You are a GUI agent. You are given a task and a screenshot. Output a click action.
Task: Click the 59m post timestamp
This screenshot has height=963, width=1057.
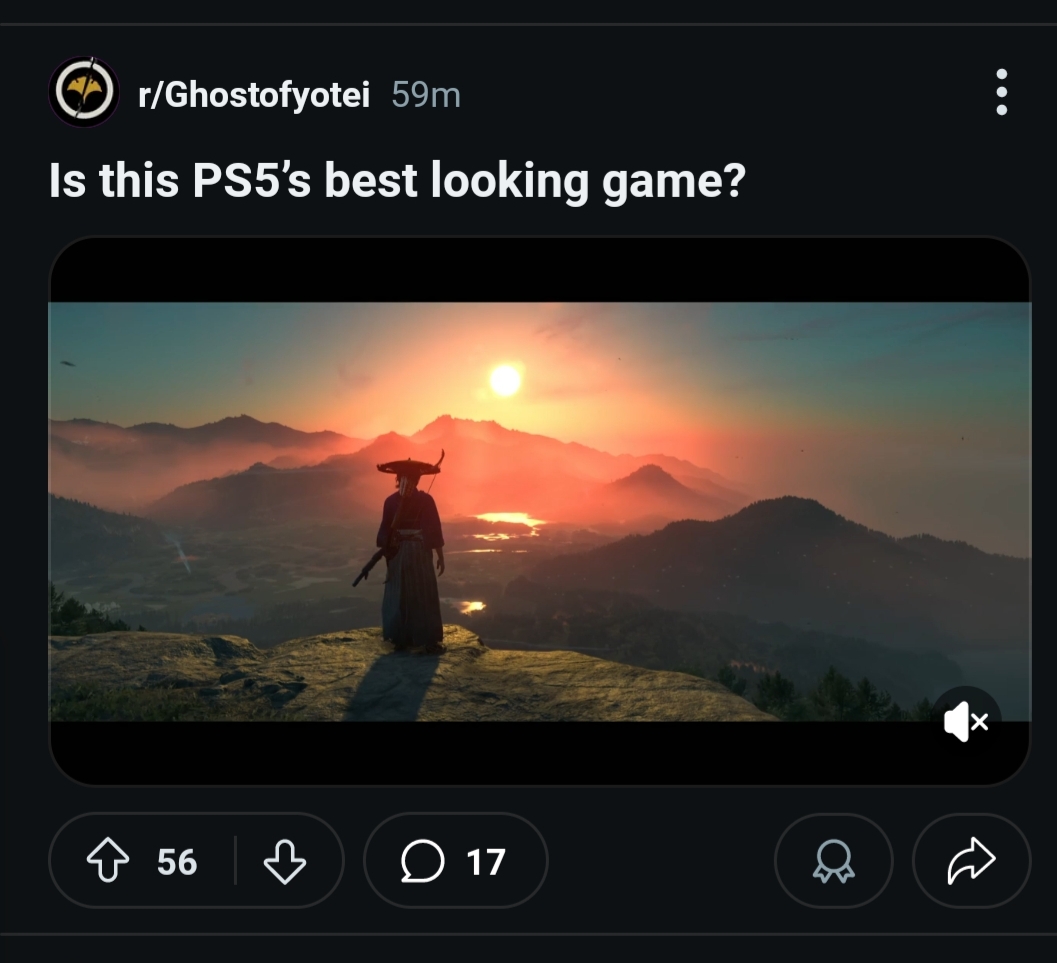click(426, 95)
